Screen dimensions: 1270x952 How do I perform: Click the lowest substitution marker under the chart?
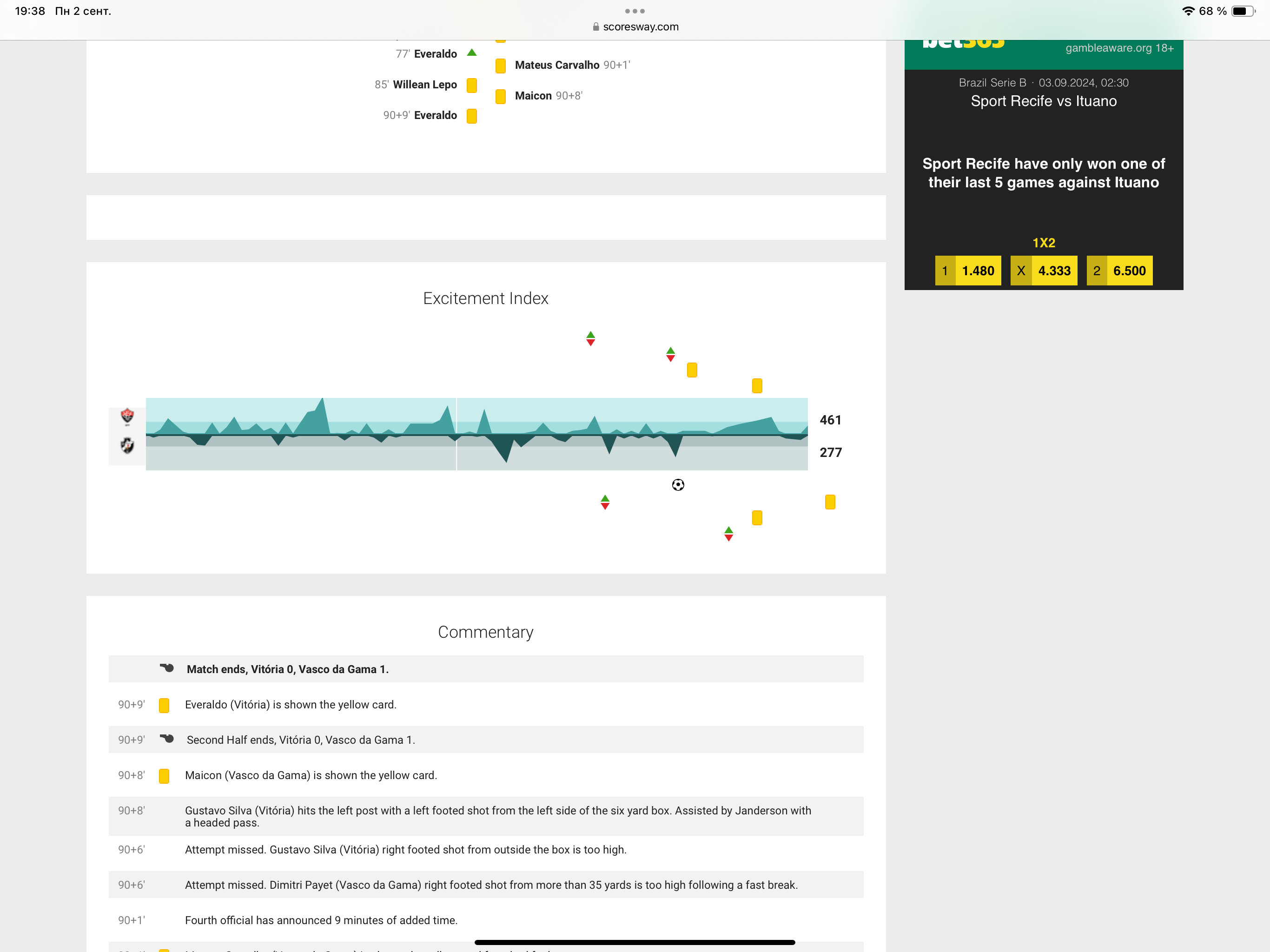click(728, 534)
